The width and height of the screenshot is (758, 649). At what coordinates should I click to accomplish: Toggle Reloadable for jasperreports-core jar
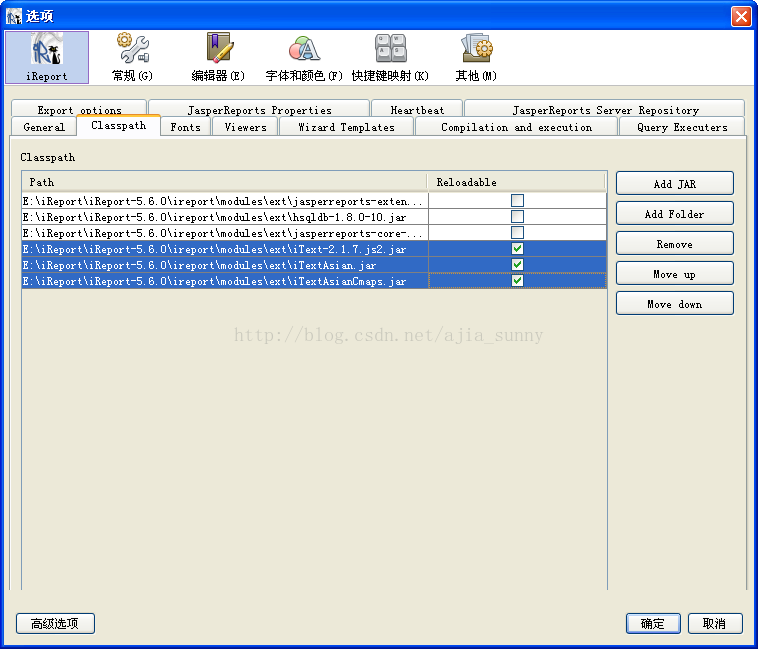(517, 232)
